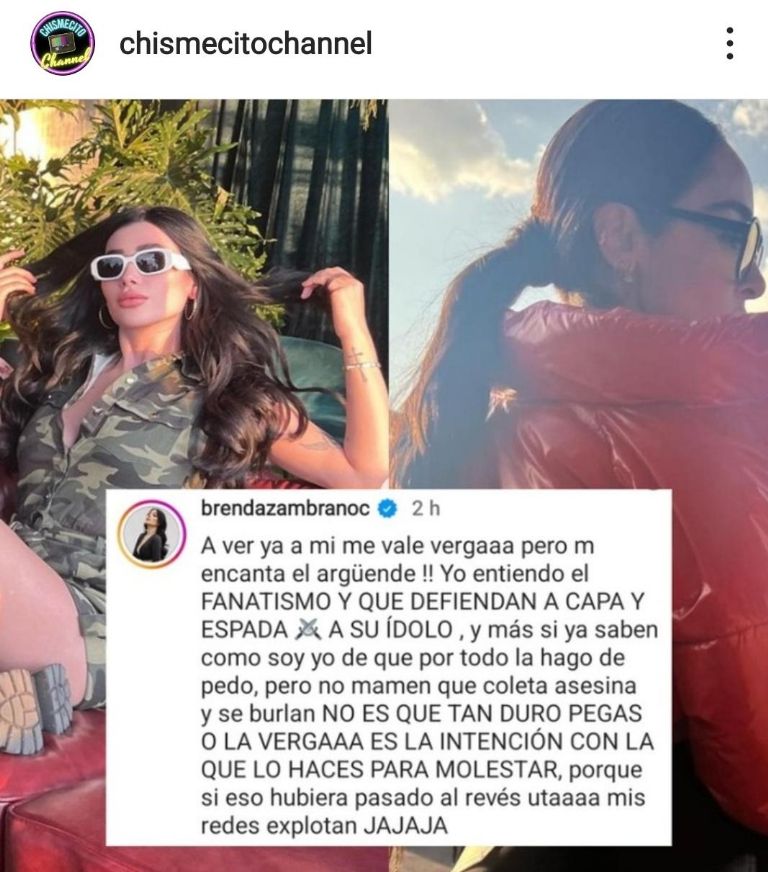Click the cross tattoo on the raised forearm
This screenshot has height=872, width=768.
pos(356,363)
